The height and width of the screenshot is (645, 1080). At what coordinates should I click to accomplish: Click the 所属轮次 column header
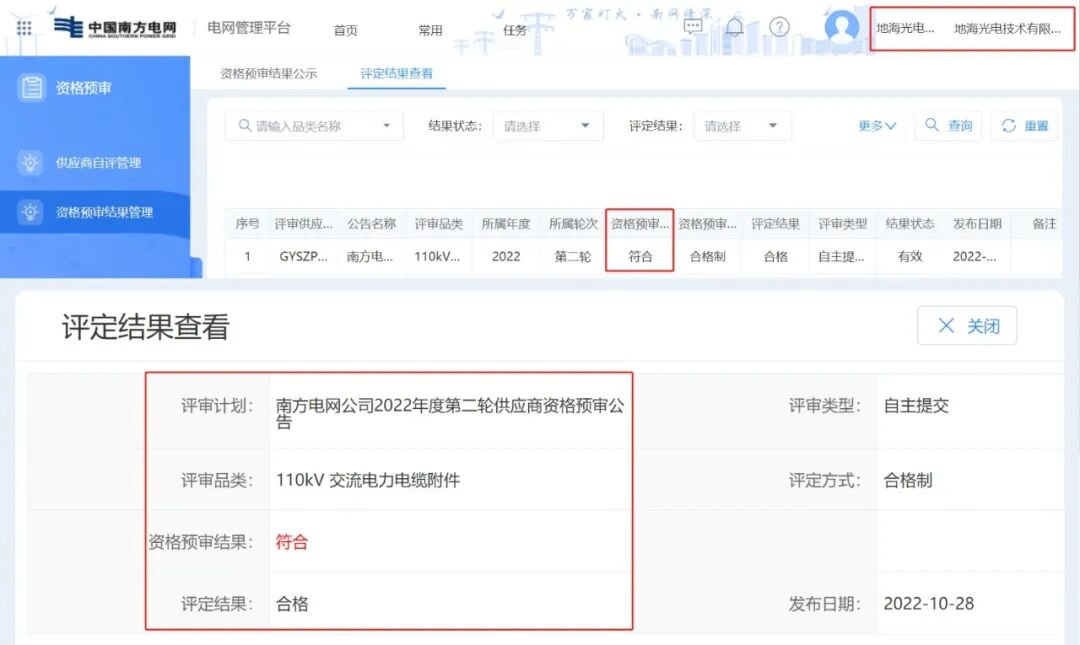coord(573,223)
